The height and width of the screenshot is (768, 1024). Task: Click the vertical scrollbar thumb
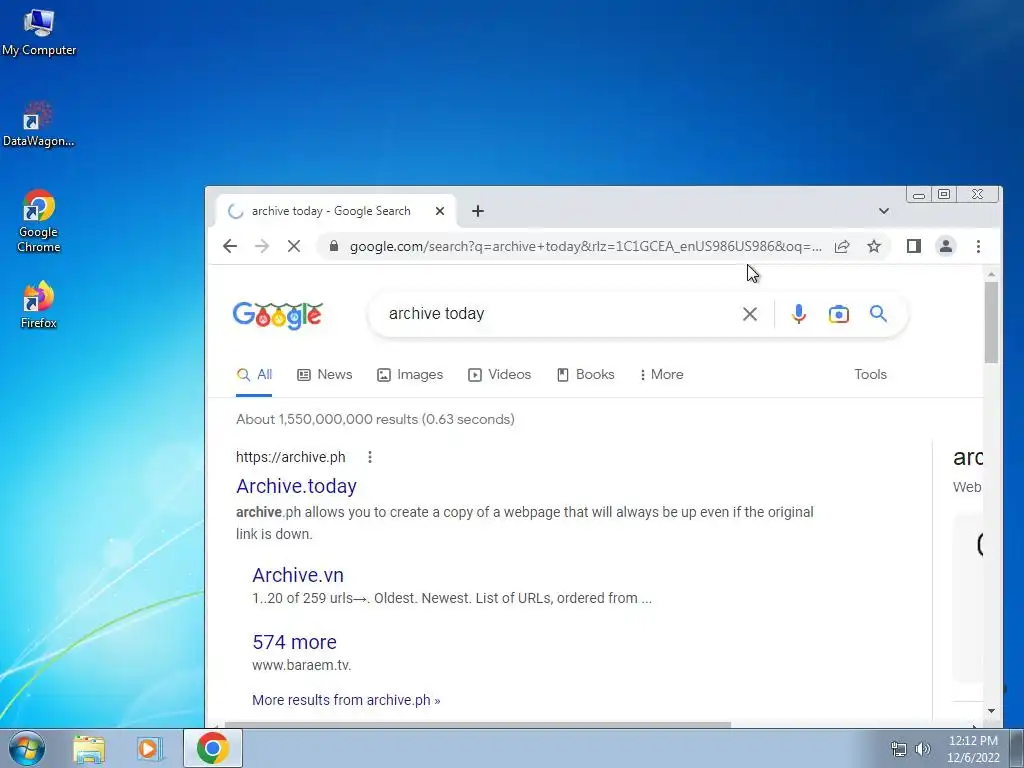991,322
